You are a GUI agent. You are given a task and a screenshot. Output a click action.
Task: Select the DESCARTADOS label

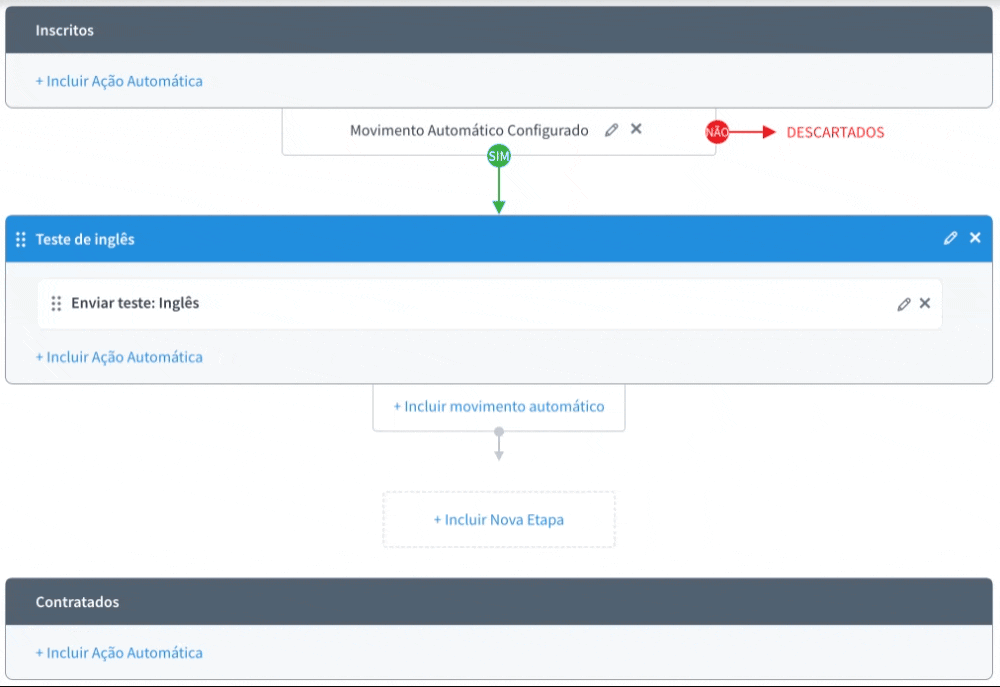tap(835, 132)
